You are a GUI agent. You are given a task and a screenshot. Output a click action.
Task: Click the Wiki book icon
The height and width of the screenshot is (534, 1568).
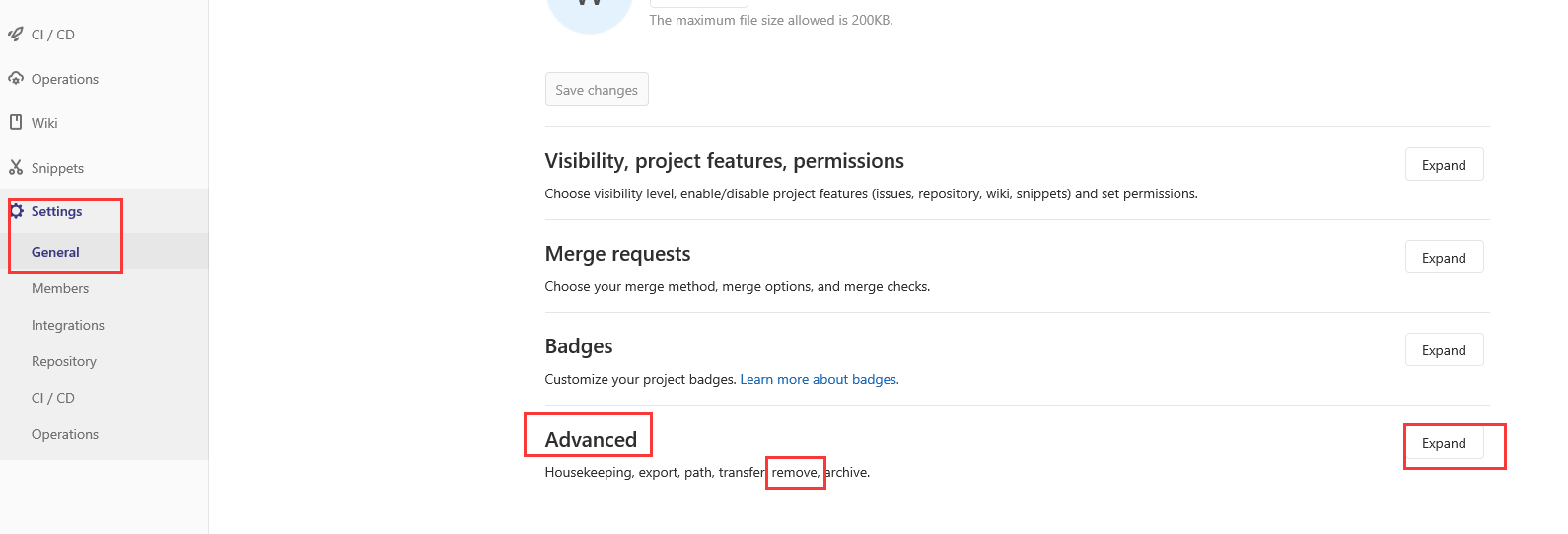pyautogui.click(x=16, y=122)
